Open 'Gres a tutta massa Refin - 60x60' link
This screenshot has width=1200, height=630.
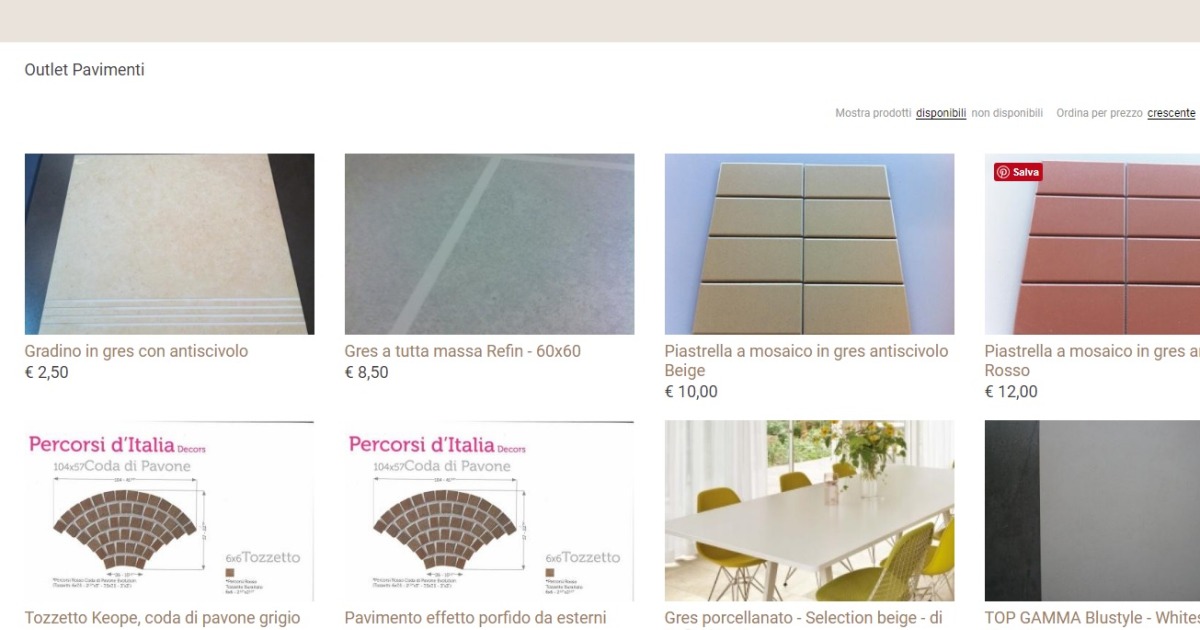(x=463, y=351)
